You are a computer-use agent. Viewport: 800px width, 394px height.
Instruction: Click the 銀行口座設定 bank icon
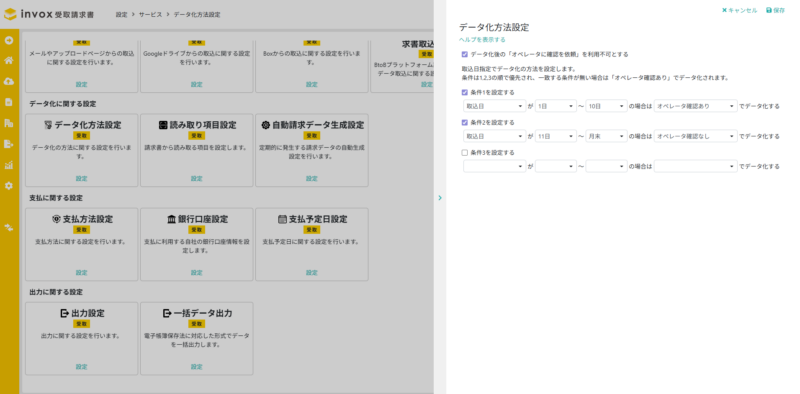point(171,219)
